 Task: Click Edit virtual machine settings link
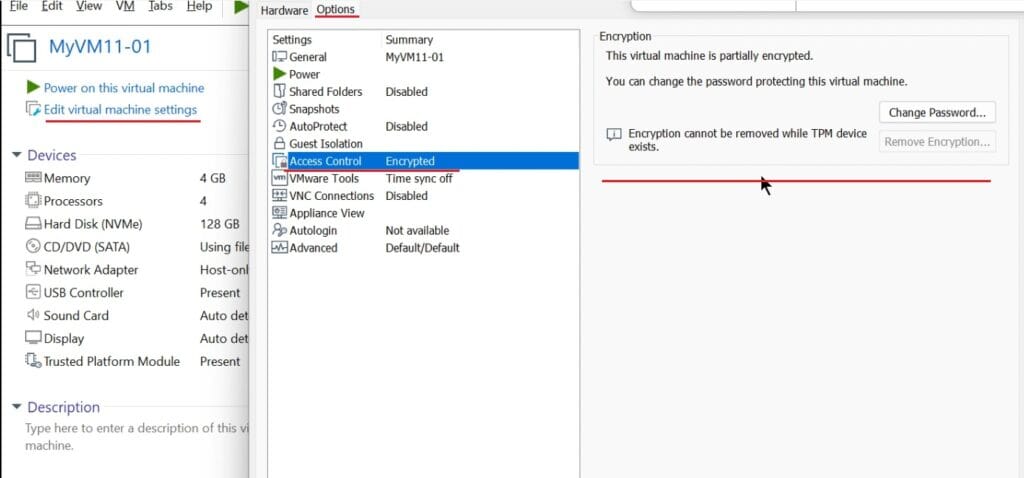(120, 110)
